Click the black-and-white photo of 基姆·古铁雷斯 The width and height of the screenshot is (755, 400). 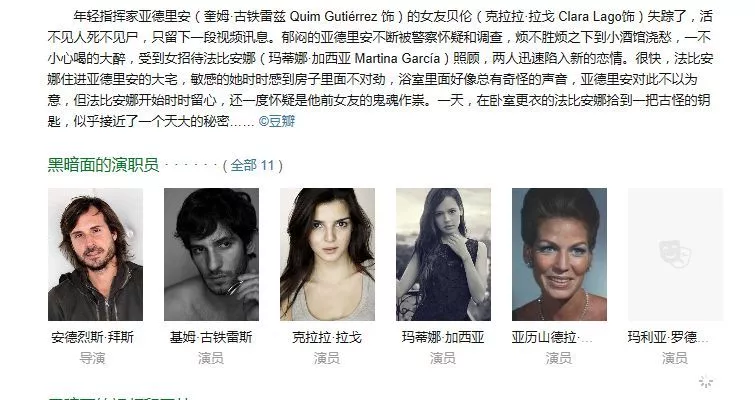211,254
